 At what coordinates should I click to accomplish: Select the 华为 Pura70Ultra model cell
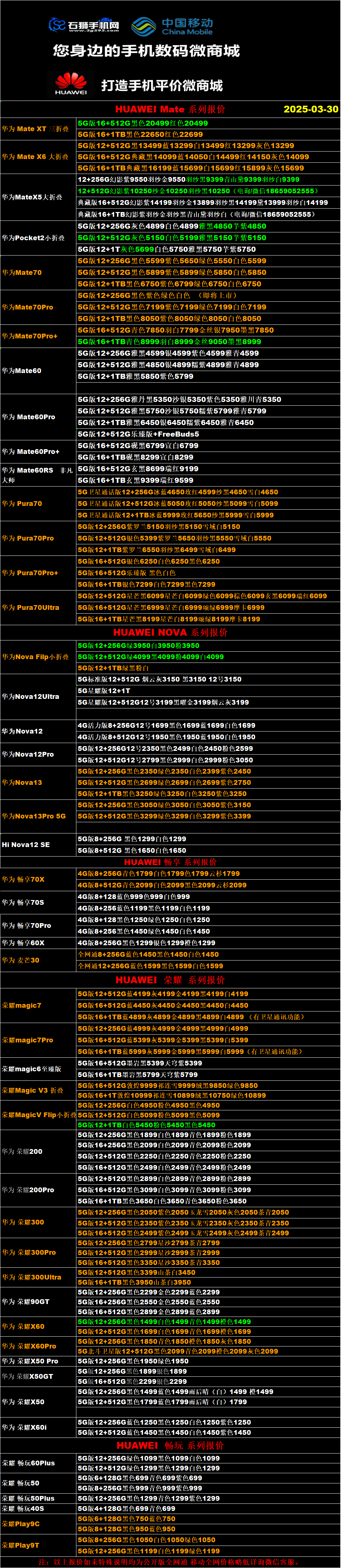38,608
